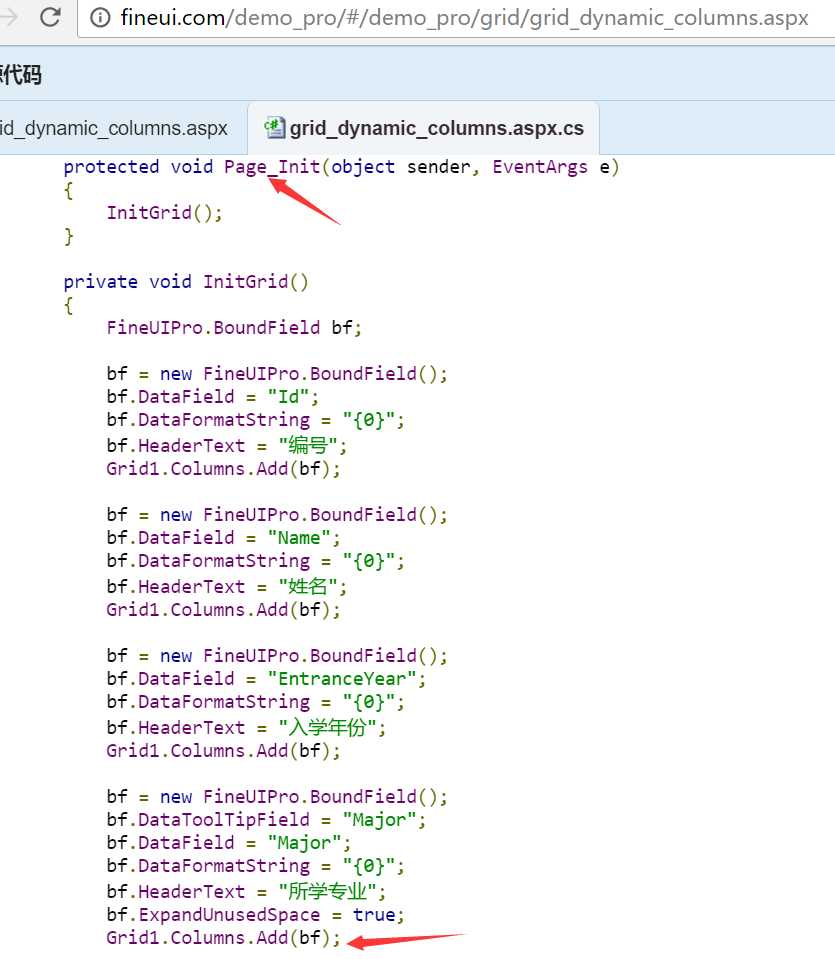Click the line bf.HeaderText = "入学年份"

(247, 727)
